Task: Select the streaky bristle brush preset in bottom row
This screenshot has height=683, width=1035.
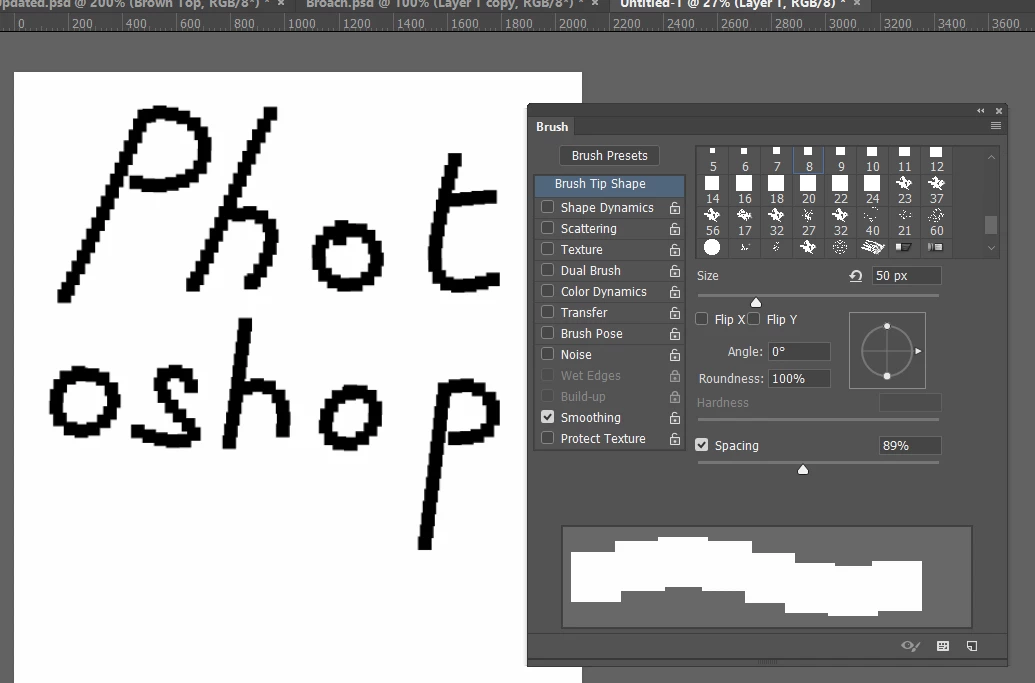Action: tap(873, 247)
